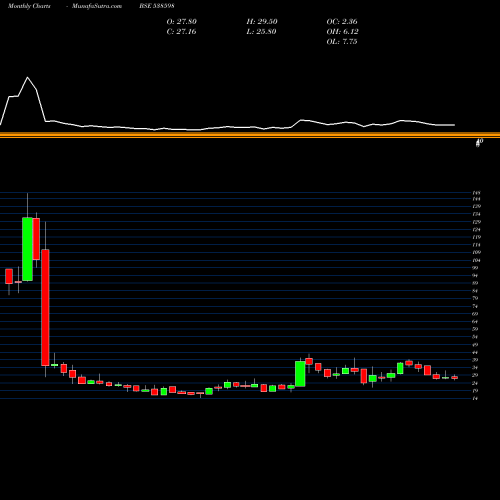The width and height of the screenshot is (500, 500).
Task: Select the low price 'L: 25.80'
Action: [261, 32]
